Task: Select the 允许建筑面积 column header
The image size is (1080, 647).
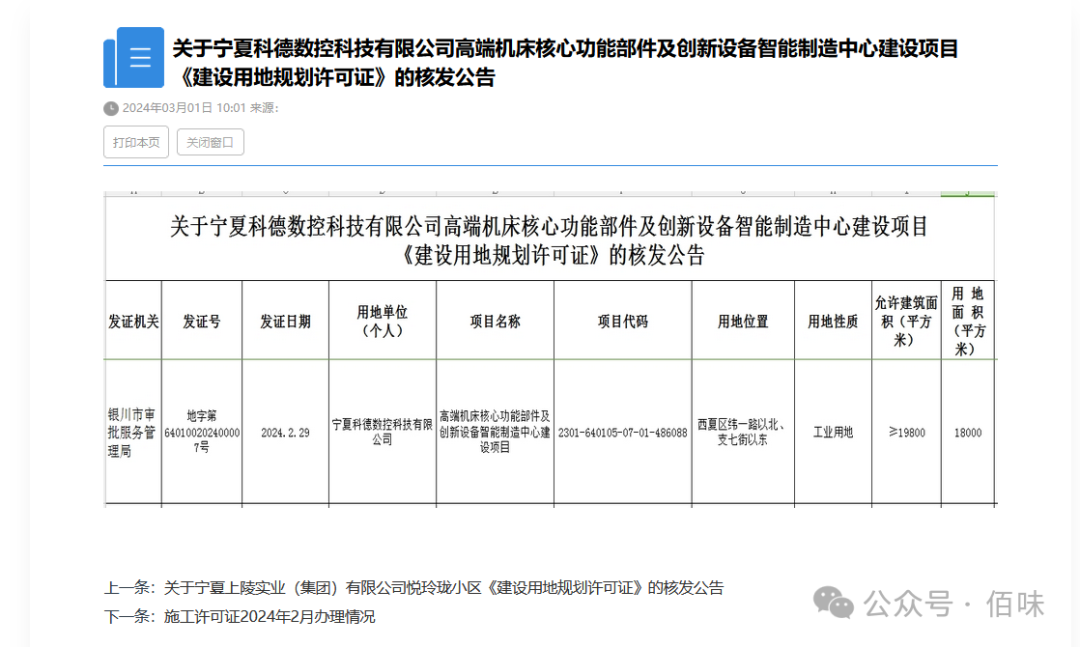Action: (x=906, y=321)
